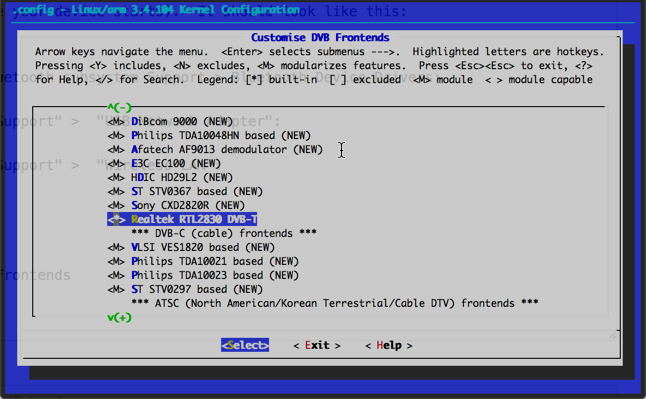Select VLSI VES1820 based (NEW) entry
646x399 pixels.
203,248
